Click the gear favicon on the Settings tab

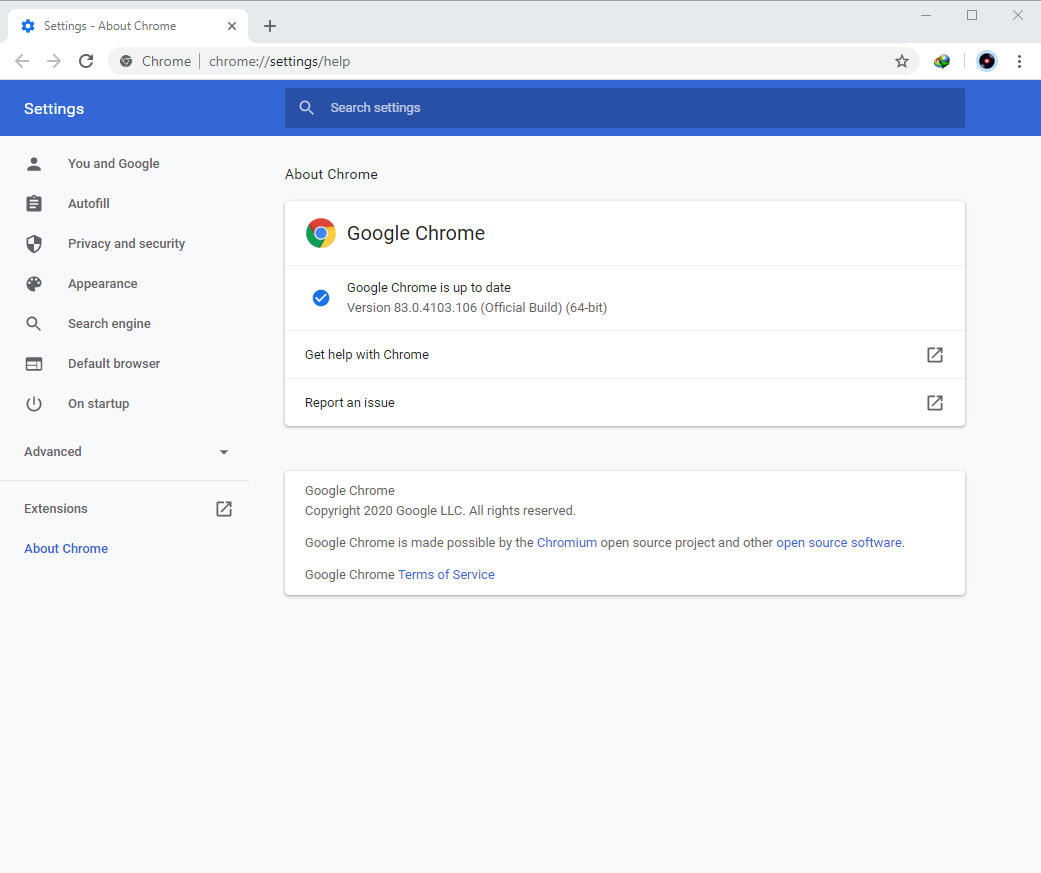coord(28,26)
